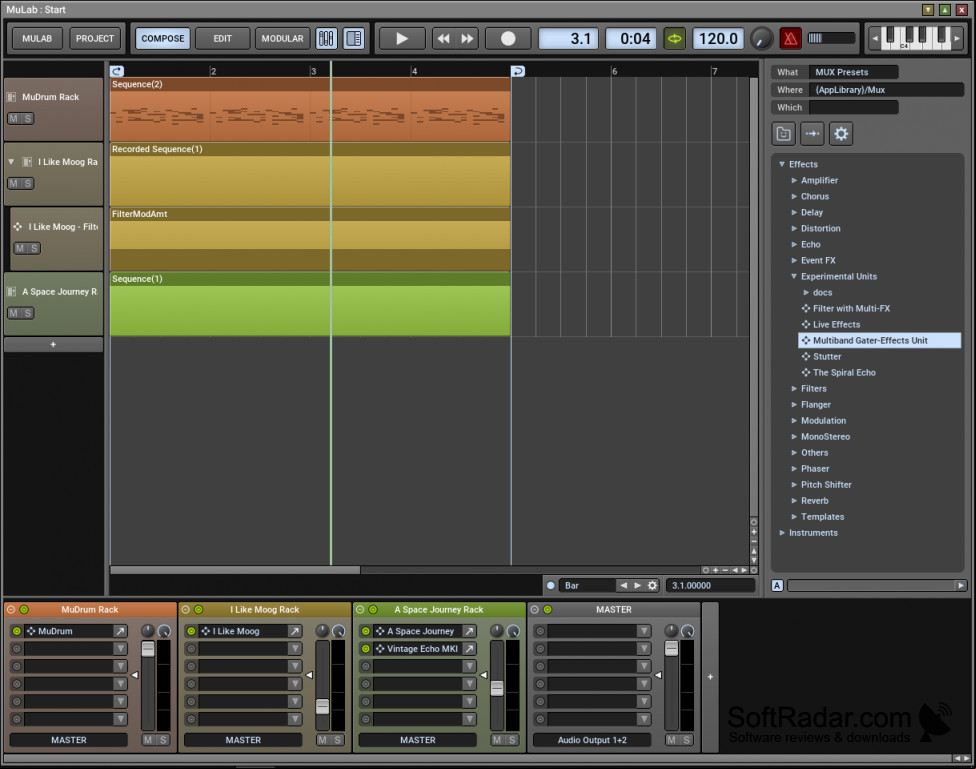Click the virtual piano keyboard
Viewport: 976px width, 769px height.
click(x=916, y=38)
